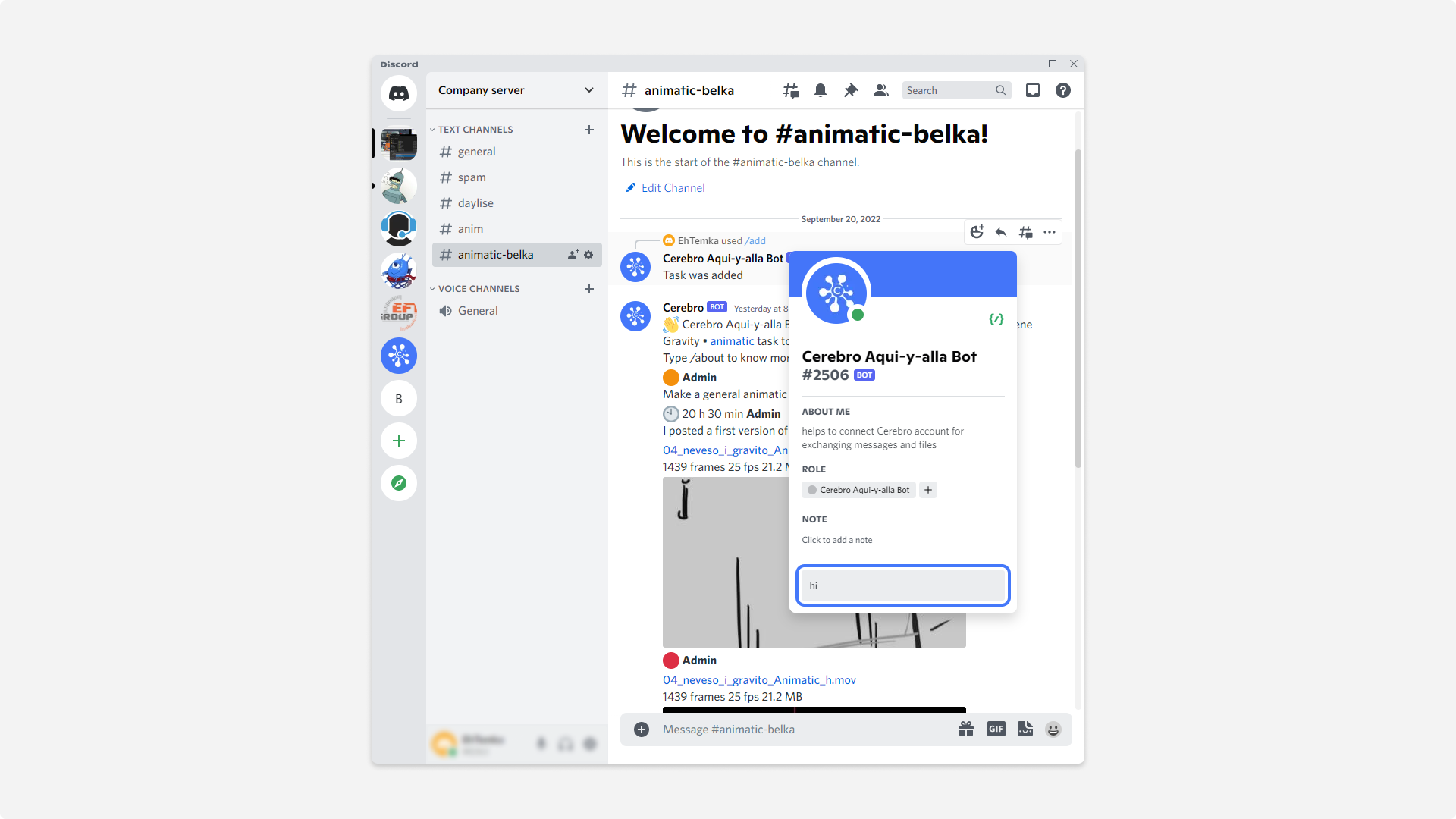1456x819 pixels.
Task: Open the sticker picker
Action: pyautogui.click(x=1025, y=730)
